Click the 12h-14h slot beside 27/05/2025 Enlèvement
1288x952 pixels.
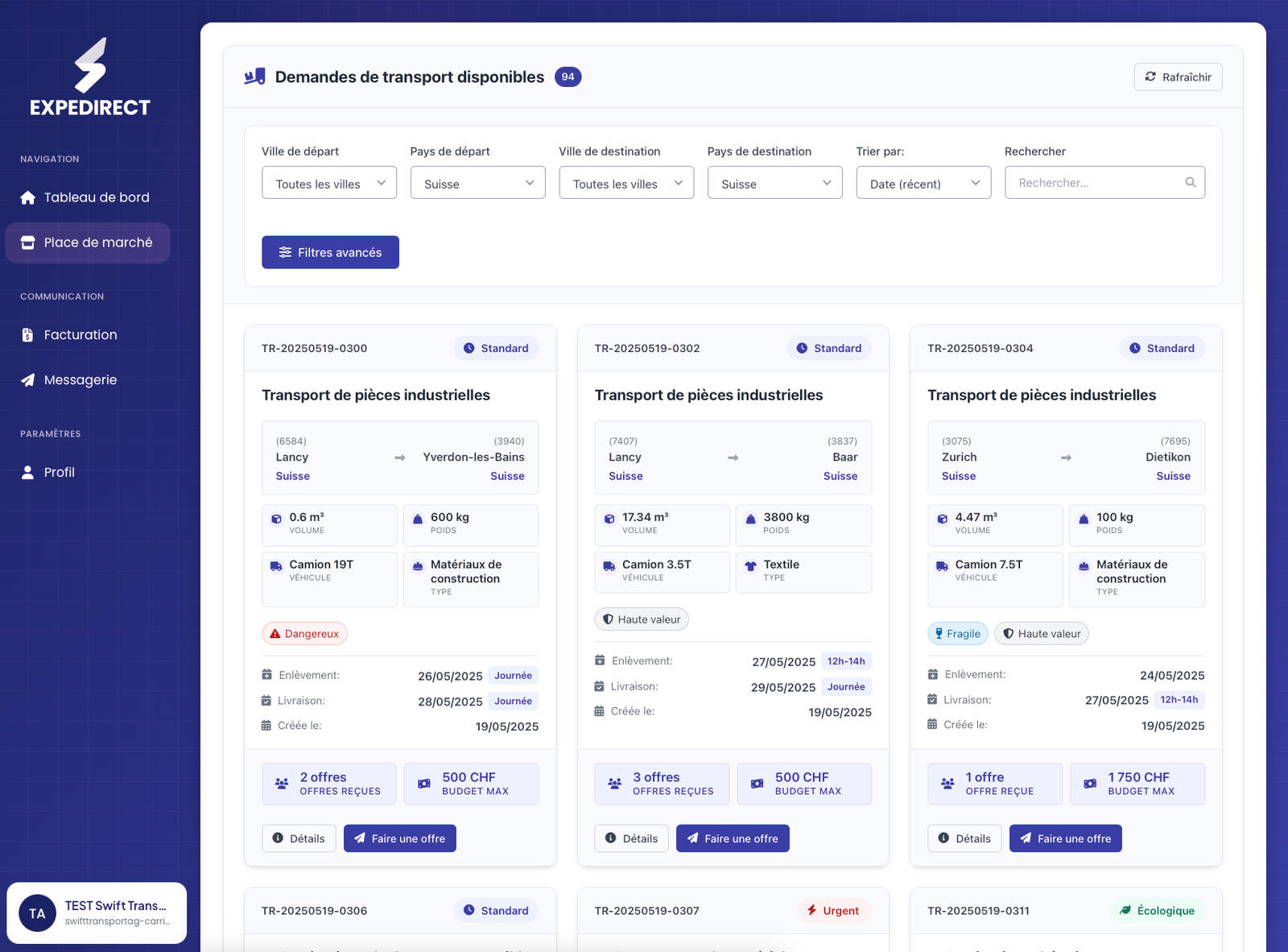846,661
